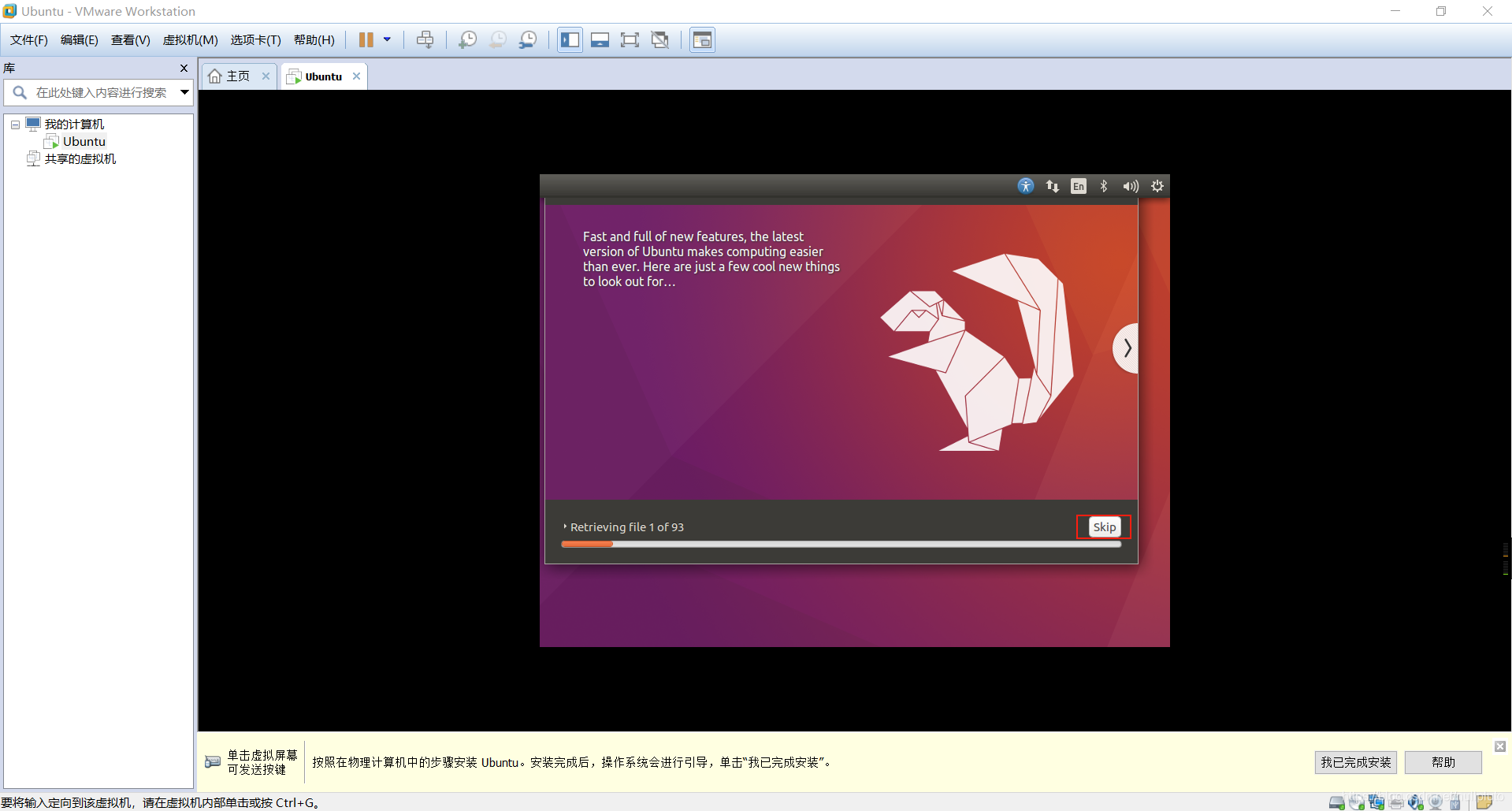This screenshot has width=1512, height=811.
Task: Toggle the library sidebar view
Action: tap(570, 39)
